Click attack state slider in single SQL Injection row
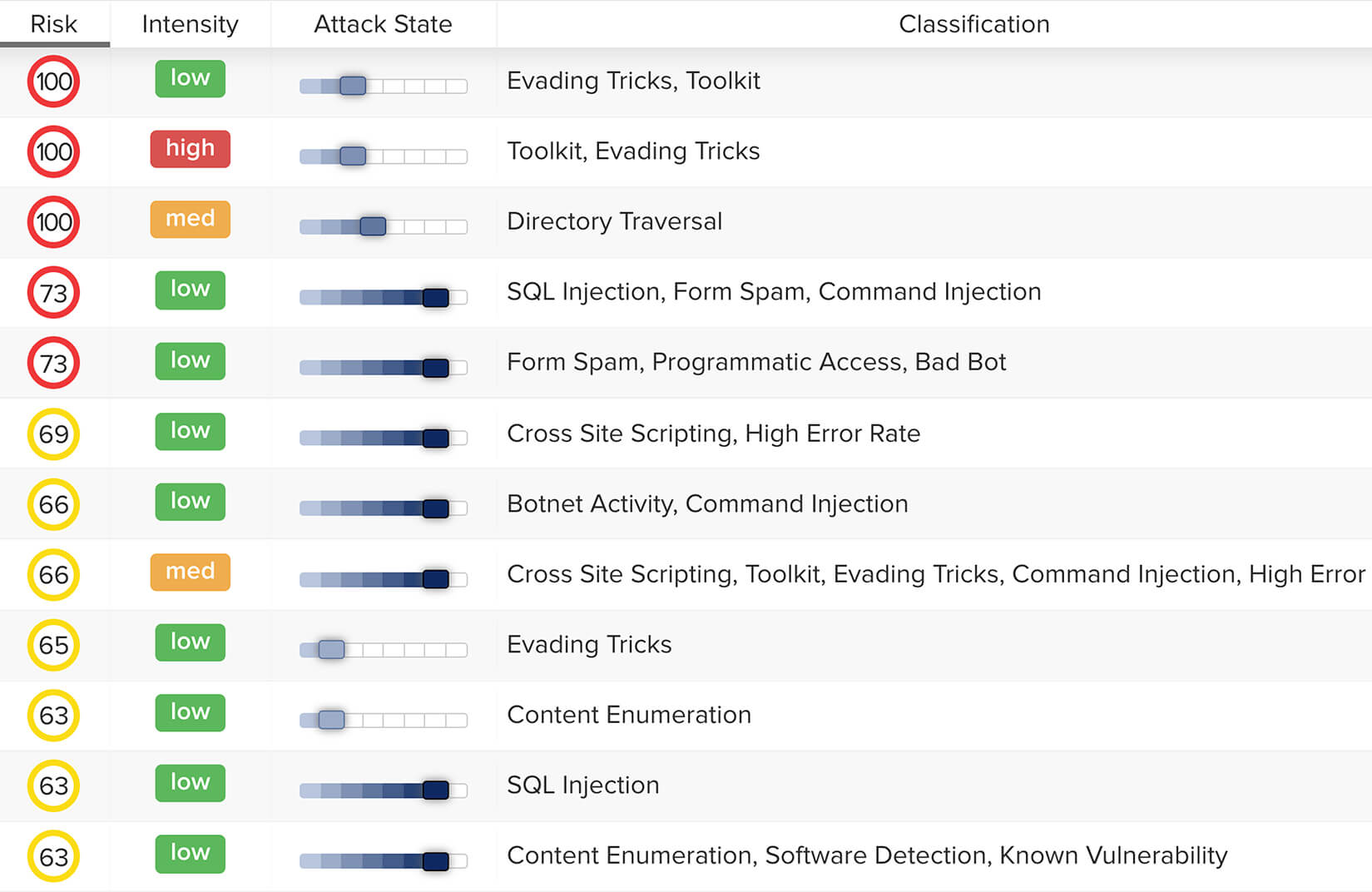The image size is (1372, 892). coord(384,790)
